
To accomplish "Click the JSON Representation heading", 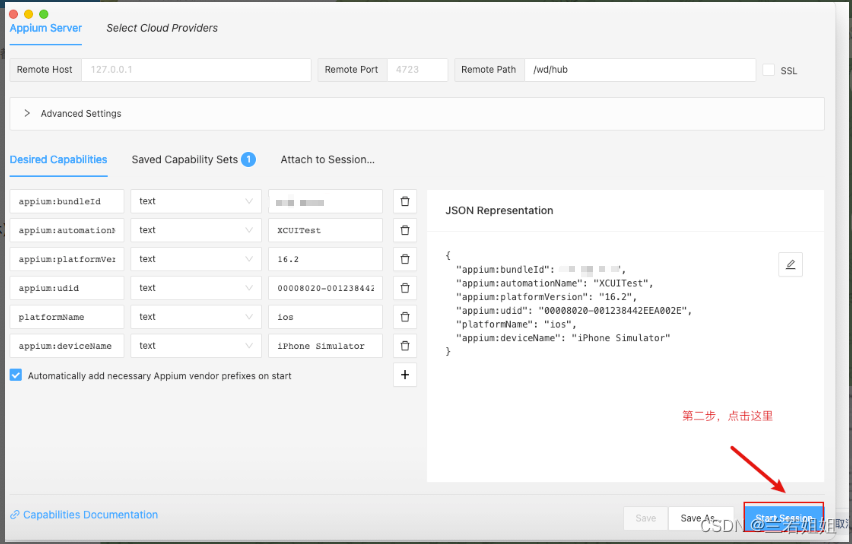I will tap(499, 210).
